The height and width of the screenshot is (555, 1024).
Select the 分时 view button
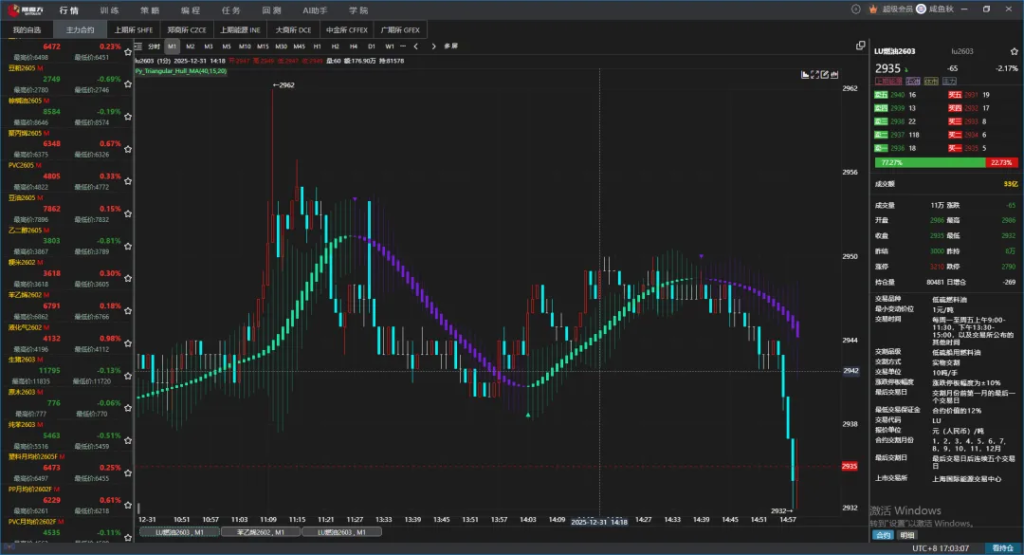154,46
